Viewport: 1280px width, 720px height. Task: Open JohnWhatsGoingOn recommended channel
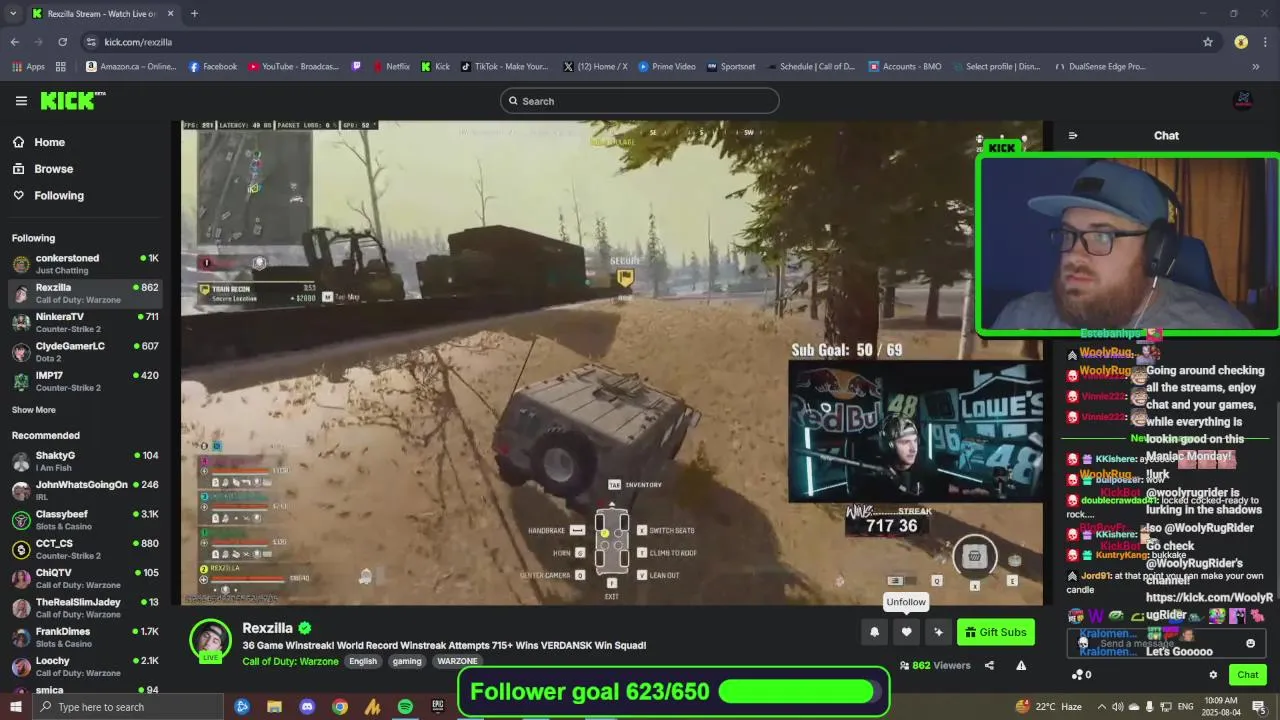85,490
